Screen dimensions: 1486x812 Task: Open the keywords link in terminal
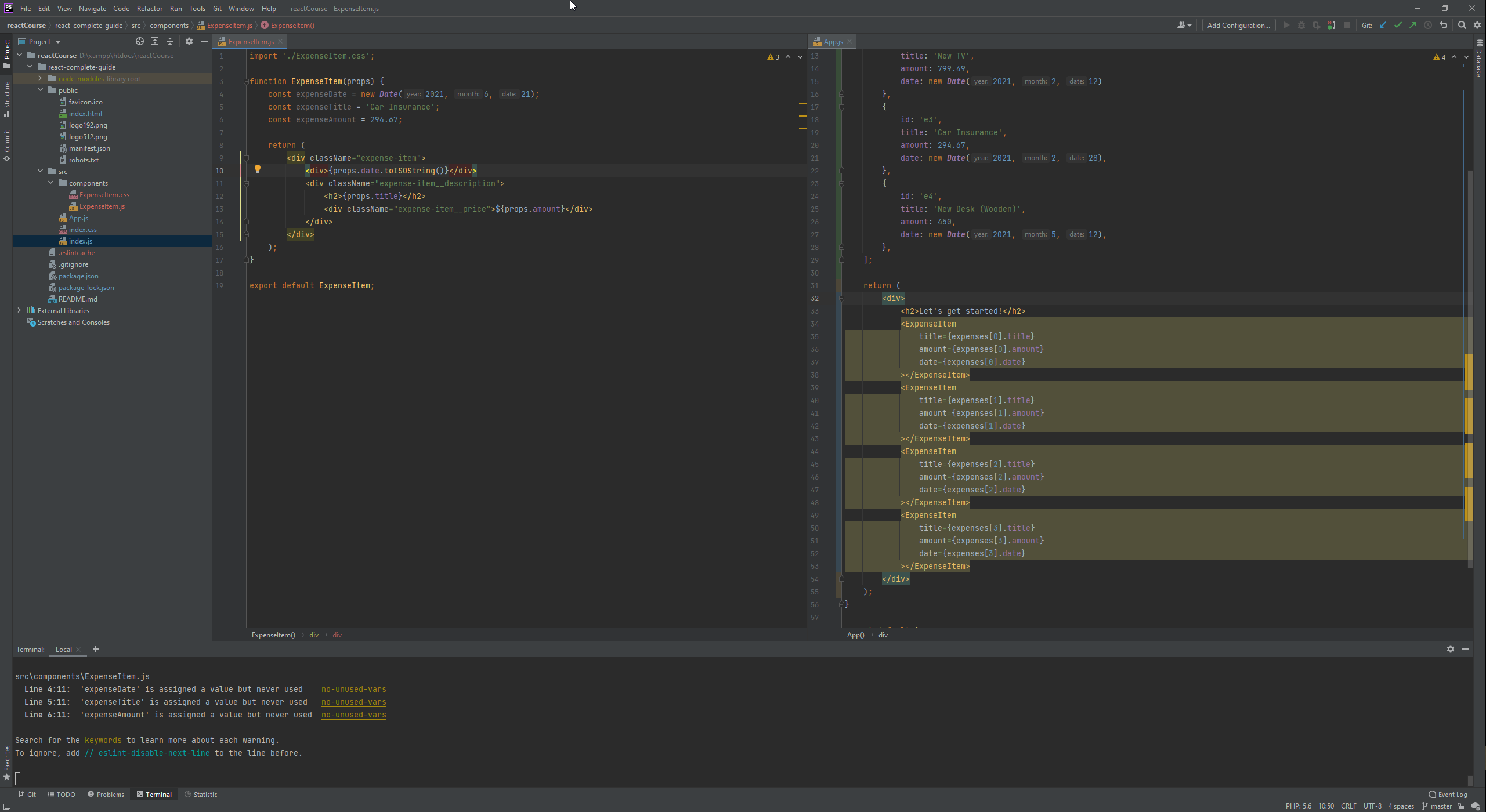[103, 740]
